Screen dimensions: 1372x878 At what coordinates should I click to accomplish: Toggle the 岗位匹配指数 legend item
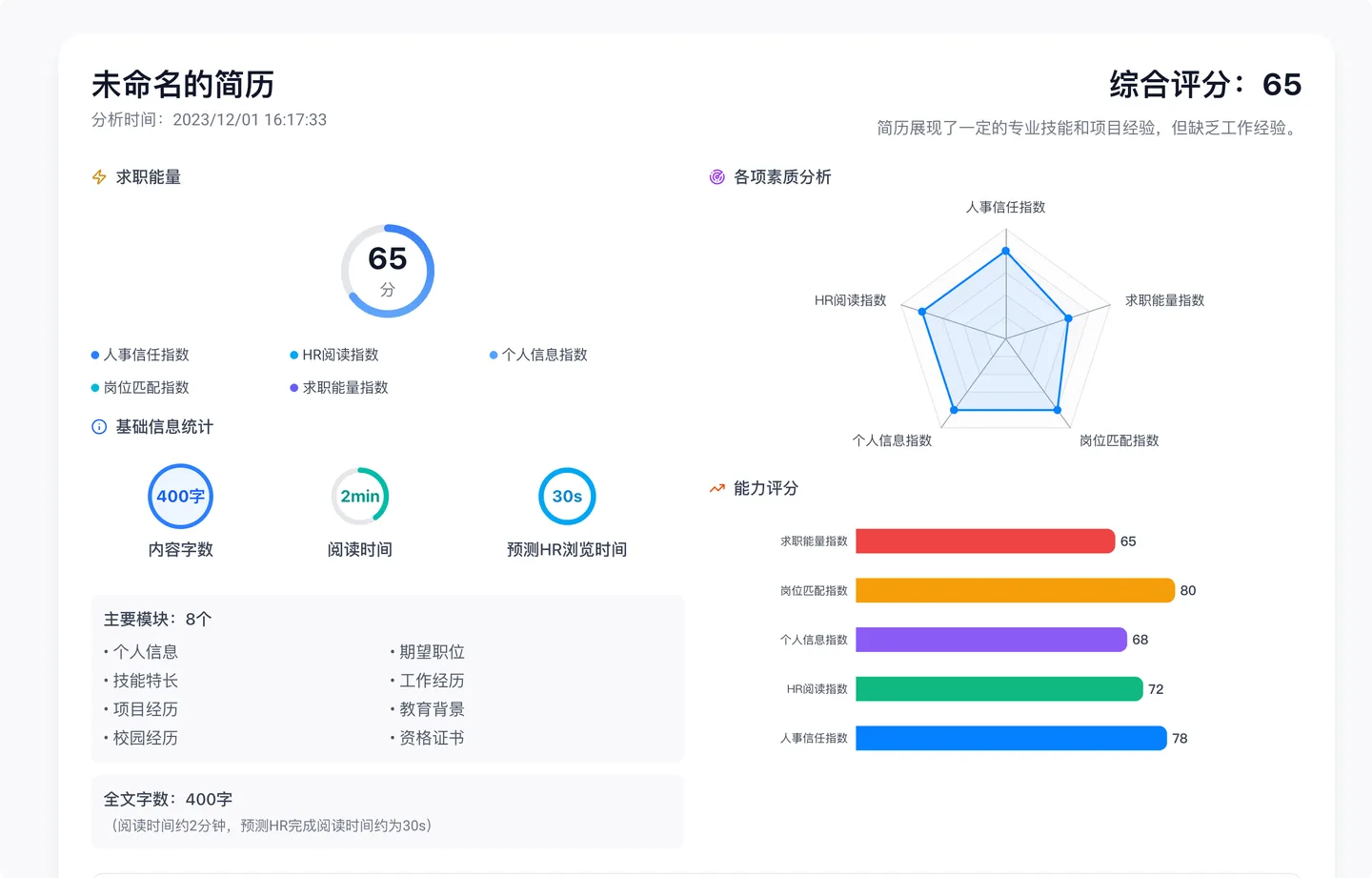(x=140, y=387)
